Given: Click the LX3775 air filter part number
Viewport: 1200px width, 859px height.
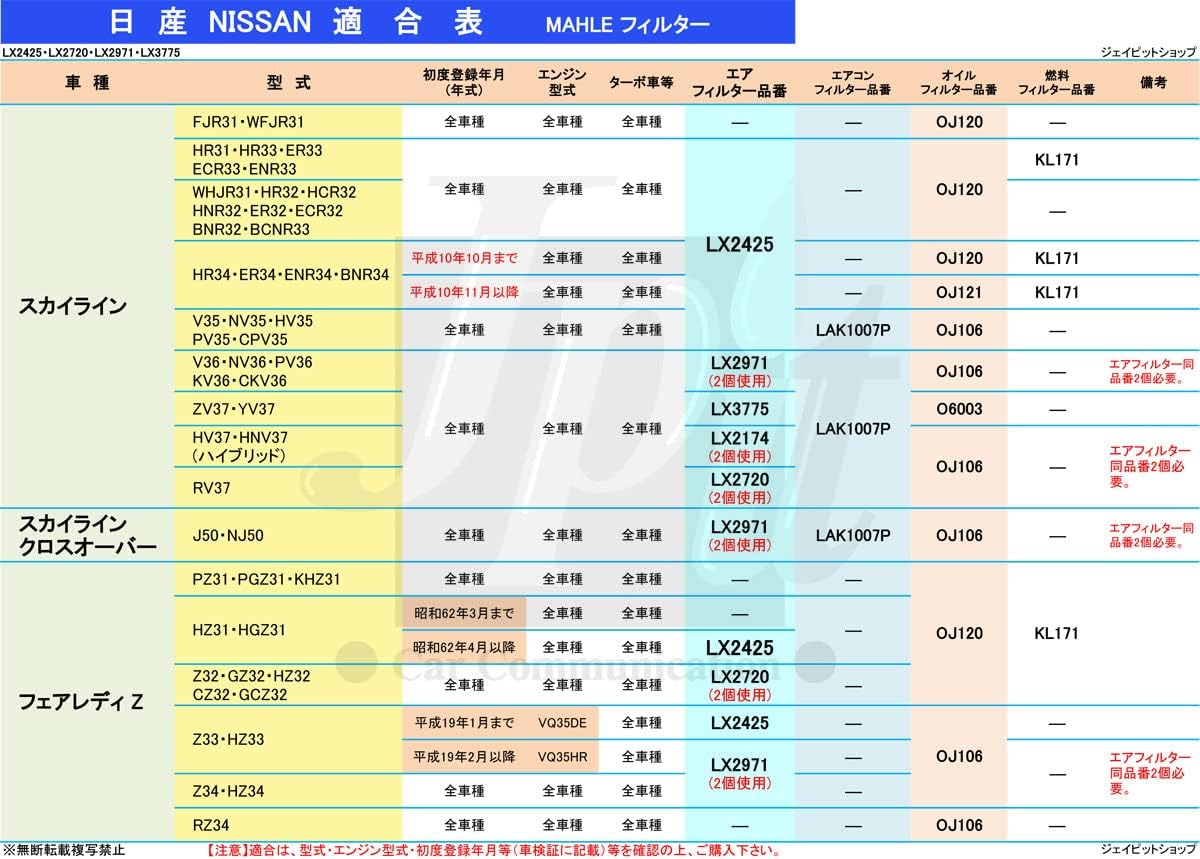Looking at the screenshot, I should point(740,409).
